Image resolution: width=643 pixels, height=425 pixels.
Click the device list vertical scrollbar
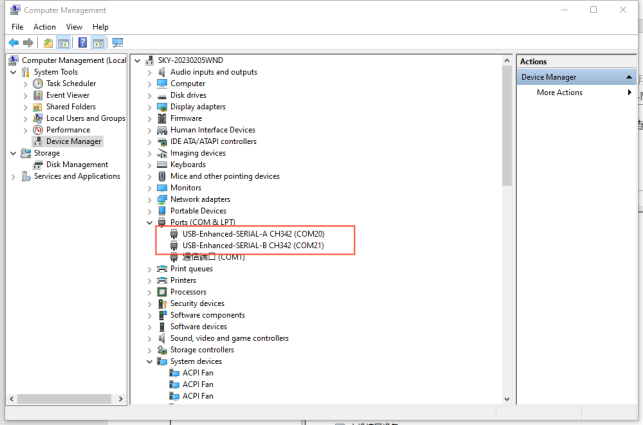click(x=507, y=120)
